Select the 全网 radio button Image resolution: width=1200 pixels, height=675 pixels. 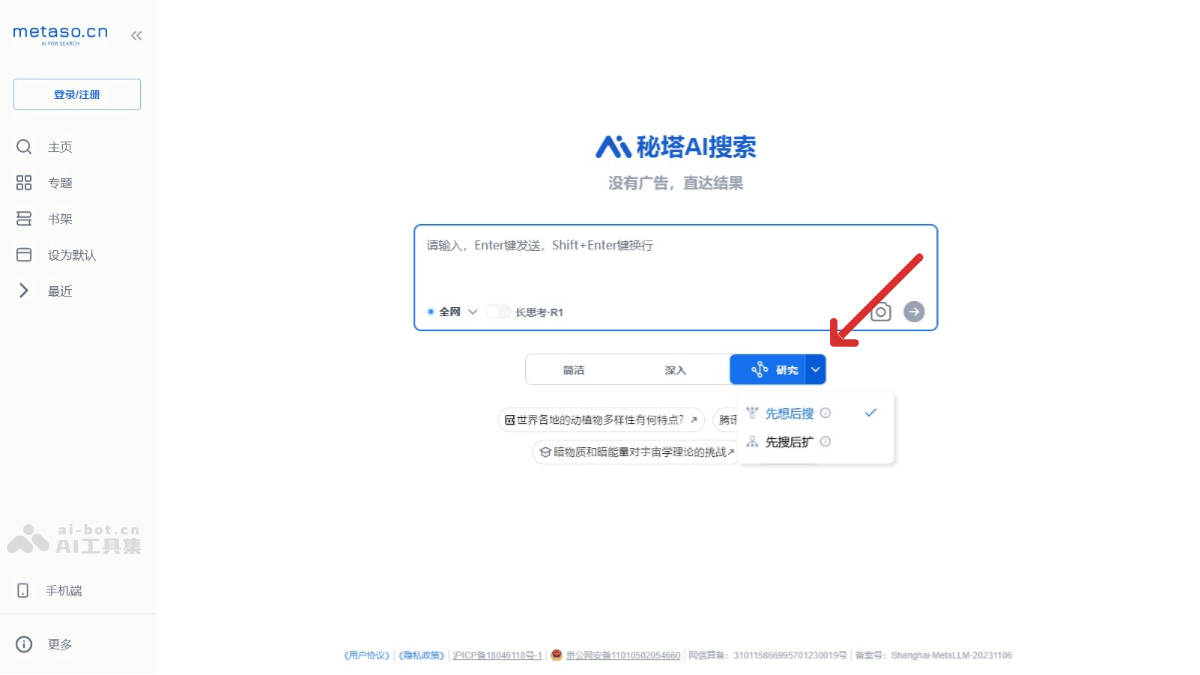click(x=430, y=311)
